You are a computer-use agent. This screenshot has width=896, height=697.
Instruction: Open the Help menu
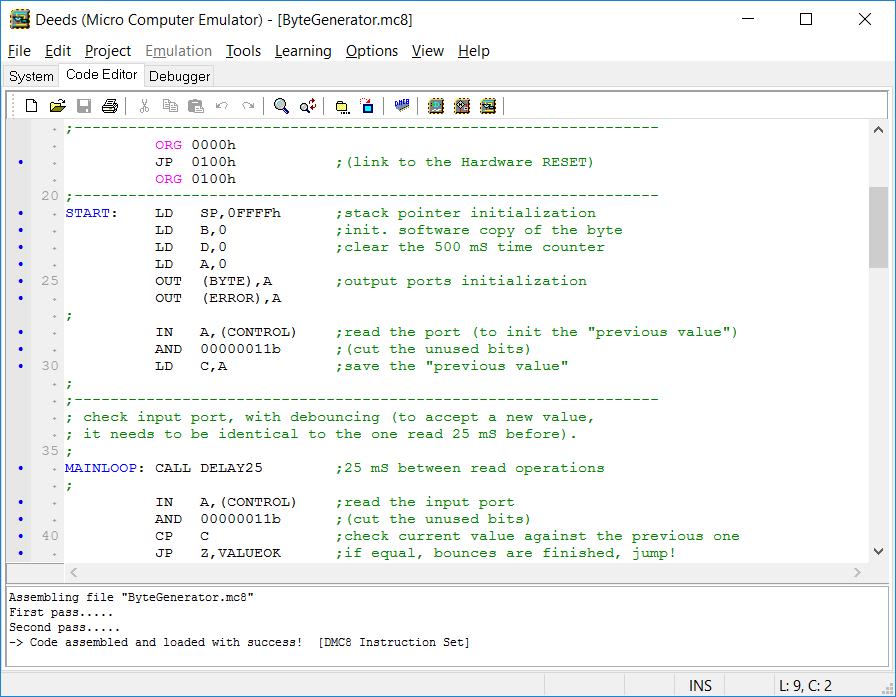[474, 51]
